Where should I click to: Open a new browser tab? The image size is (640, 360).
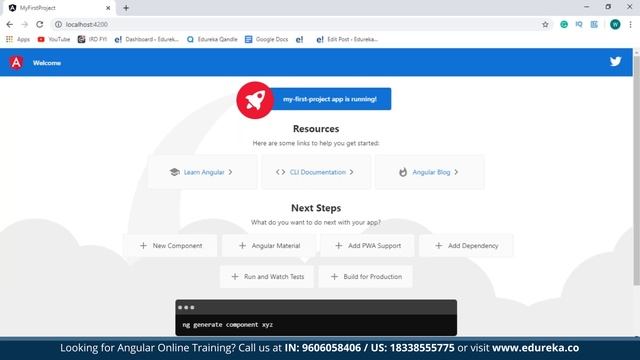pyautogui.click(x=126, y=8)
